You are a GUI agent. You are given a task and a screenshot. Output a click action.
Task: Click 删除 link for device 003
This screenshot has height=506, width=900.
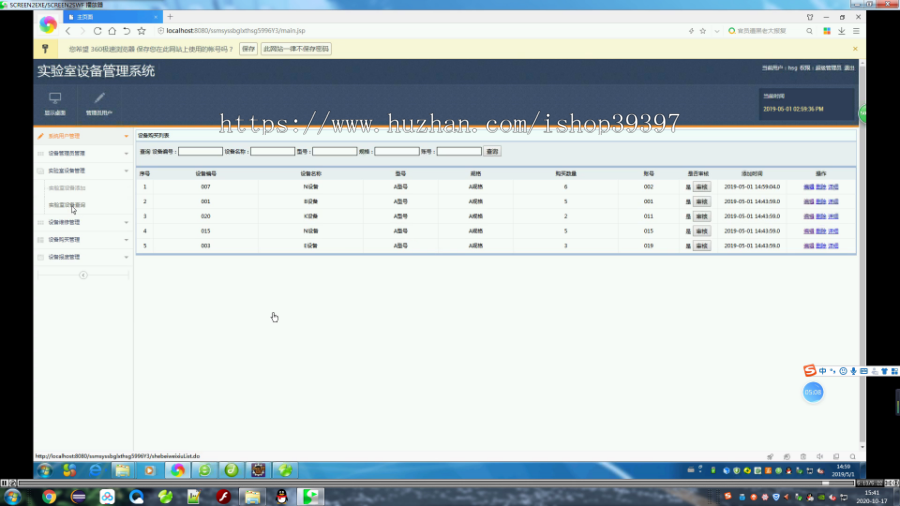point(821,246)
